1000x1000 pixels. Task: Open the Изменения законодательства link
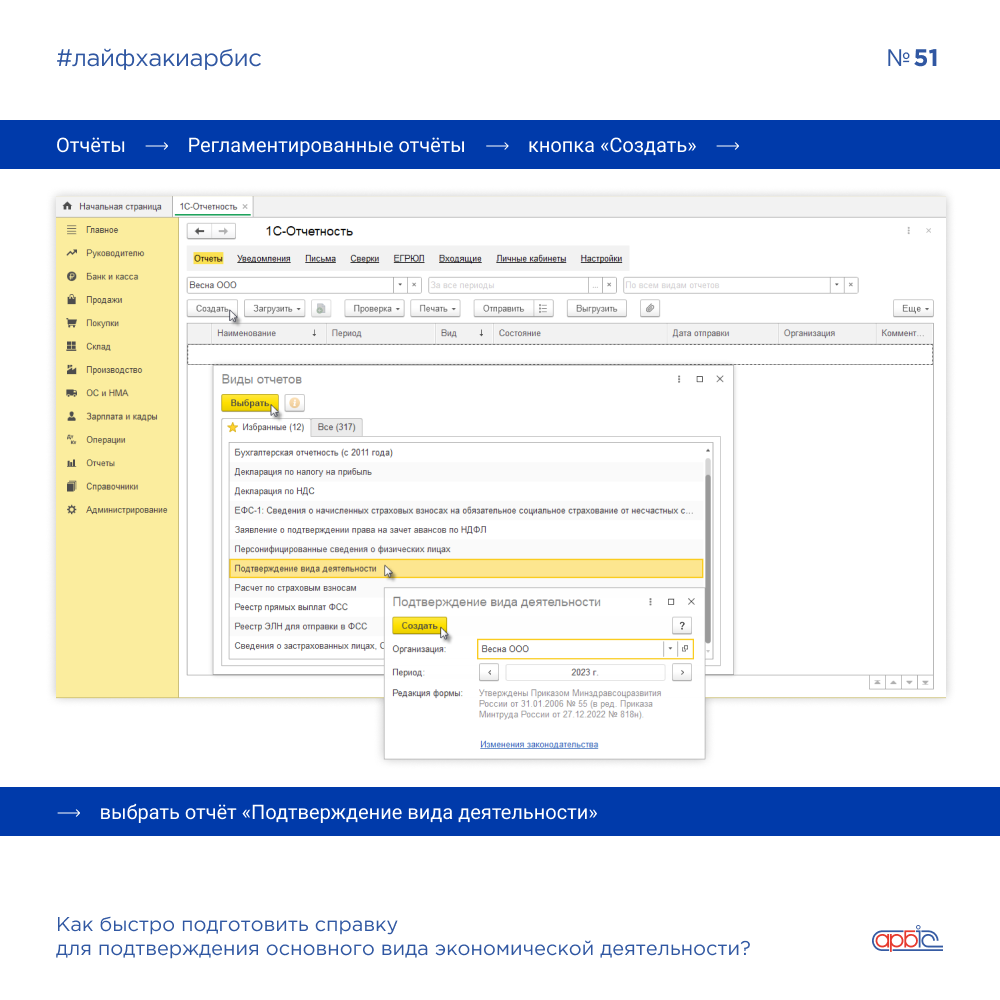click(539, 744)
